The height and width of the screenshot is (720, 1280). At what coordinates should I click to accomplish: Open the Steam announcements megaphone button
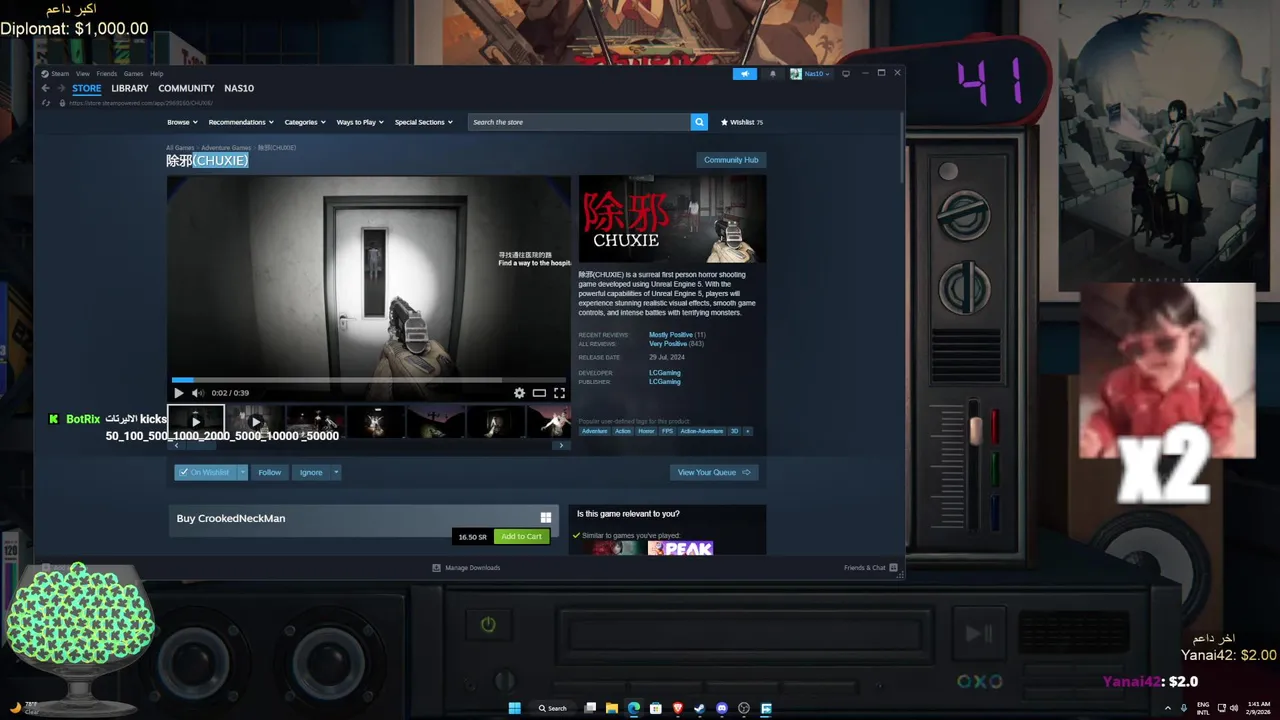tap(745, 73)
